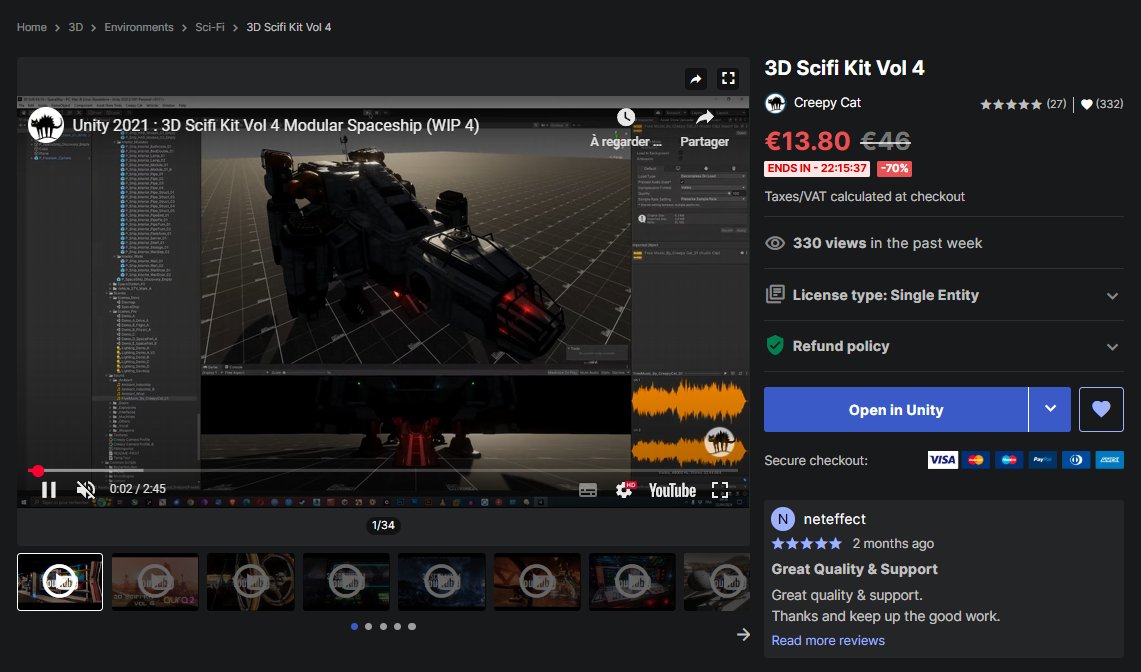Open the channel avatar in video title
Screen dimensions: 1141x672
pos(46,126)
